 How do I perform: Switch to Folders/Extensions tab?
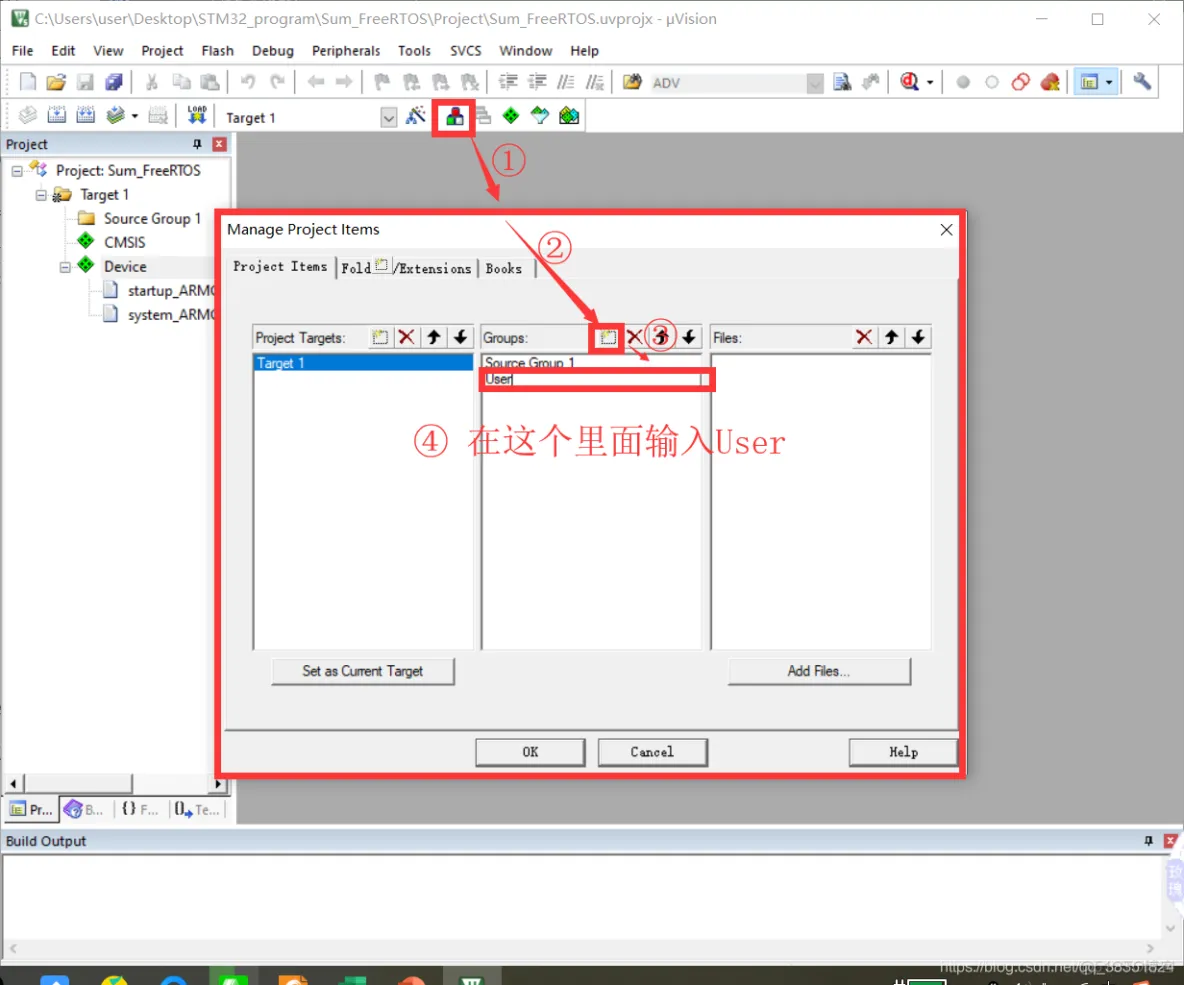coord(406,268)
